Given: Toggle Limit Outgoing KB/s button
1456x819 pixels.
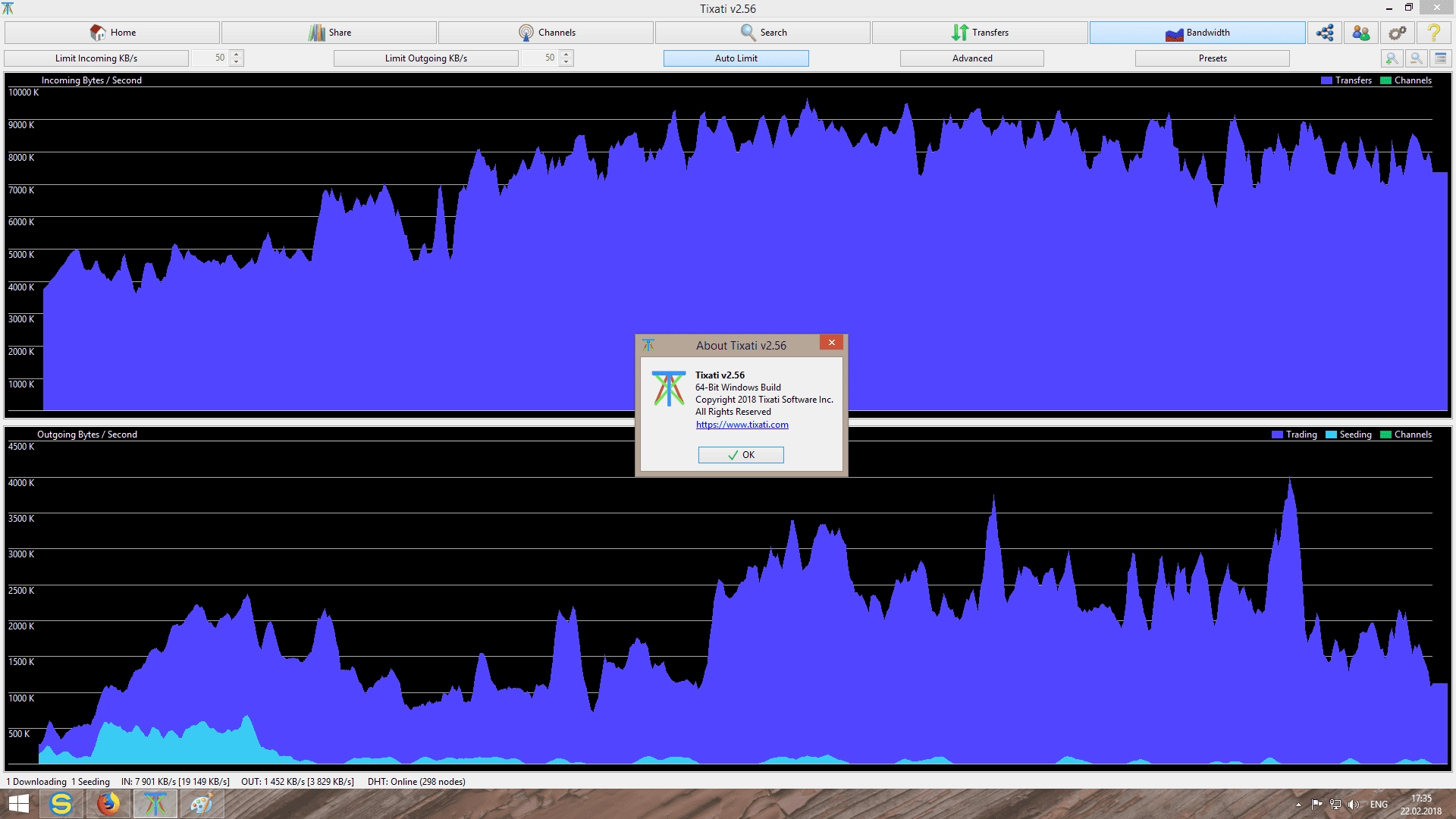Looking at the screenshot, I should (426, 58).
